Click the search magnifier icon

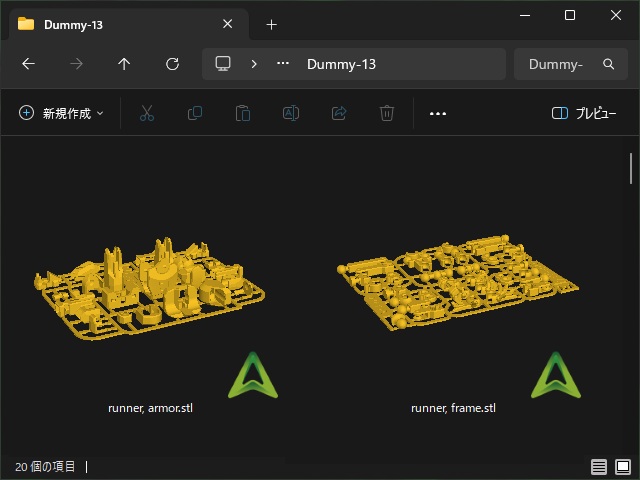[x=609, y=64]
